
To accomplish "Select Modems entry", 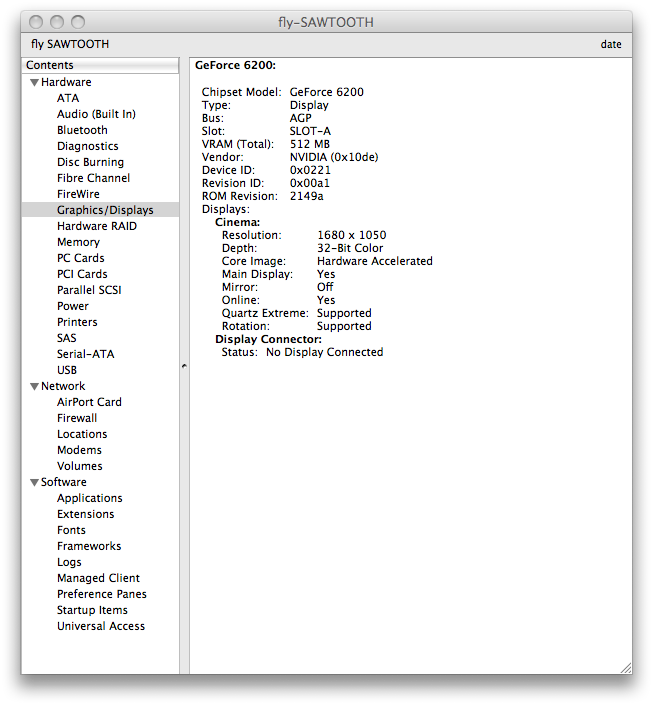I will coord(79,450).
